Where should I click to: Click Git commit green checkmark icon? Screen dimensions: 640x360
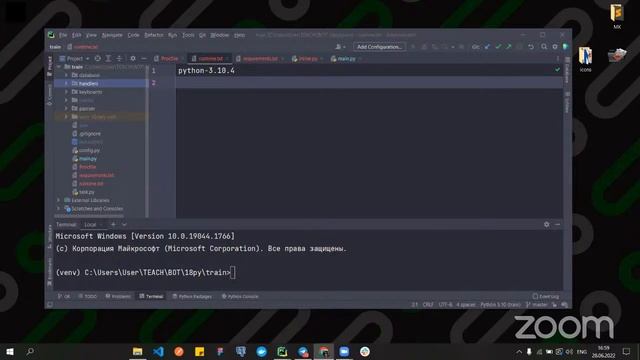pos(498,47)
